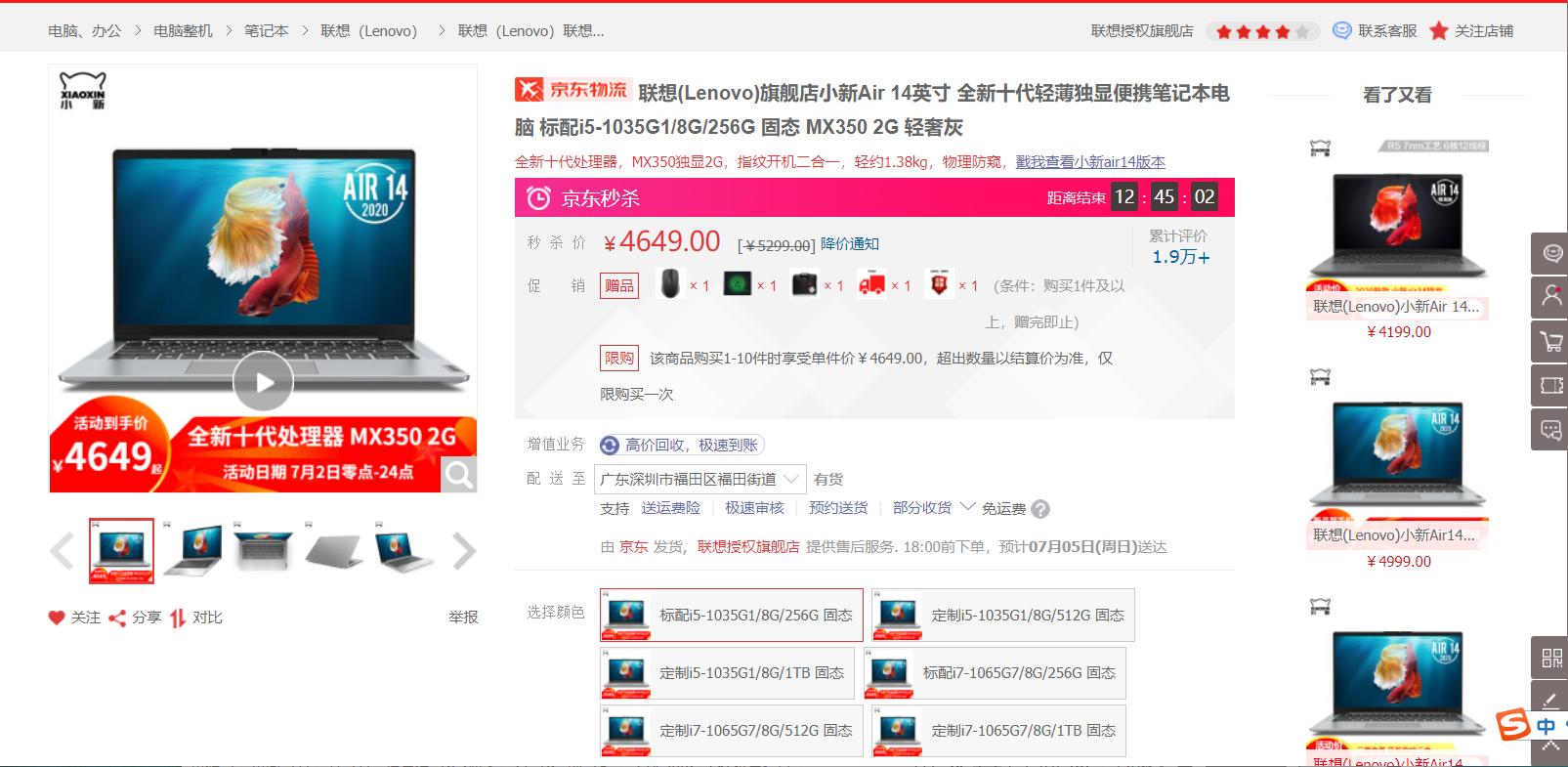Click the share icon below thumbnails
This screenshot has height=767, width=1568.
(x=117, y=618)
